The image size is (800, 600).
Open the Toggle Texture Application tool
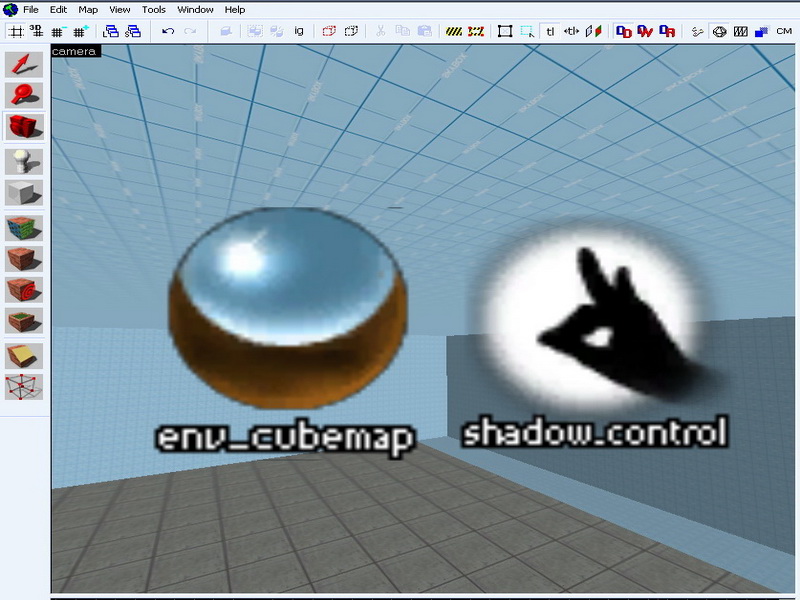(24, 229)
